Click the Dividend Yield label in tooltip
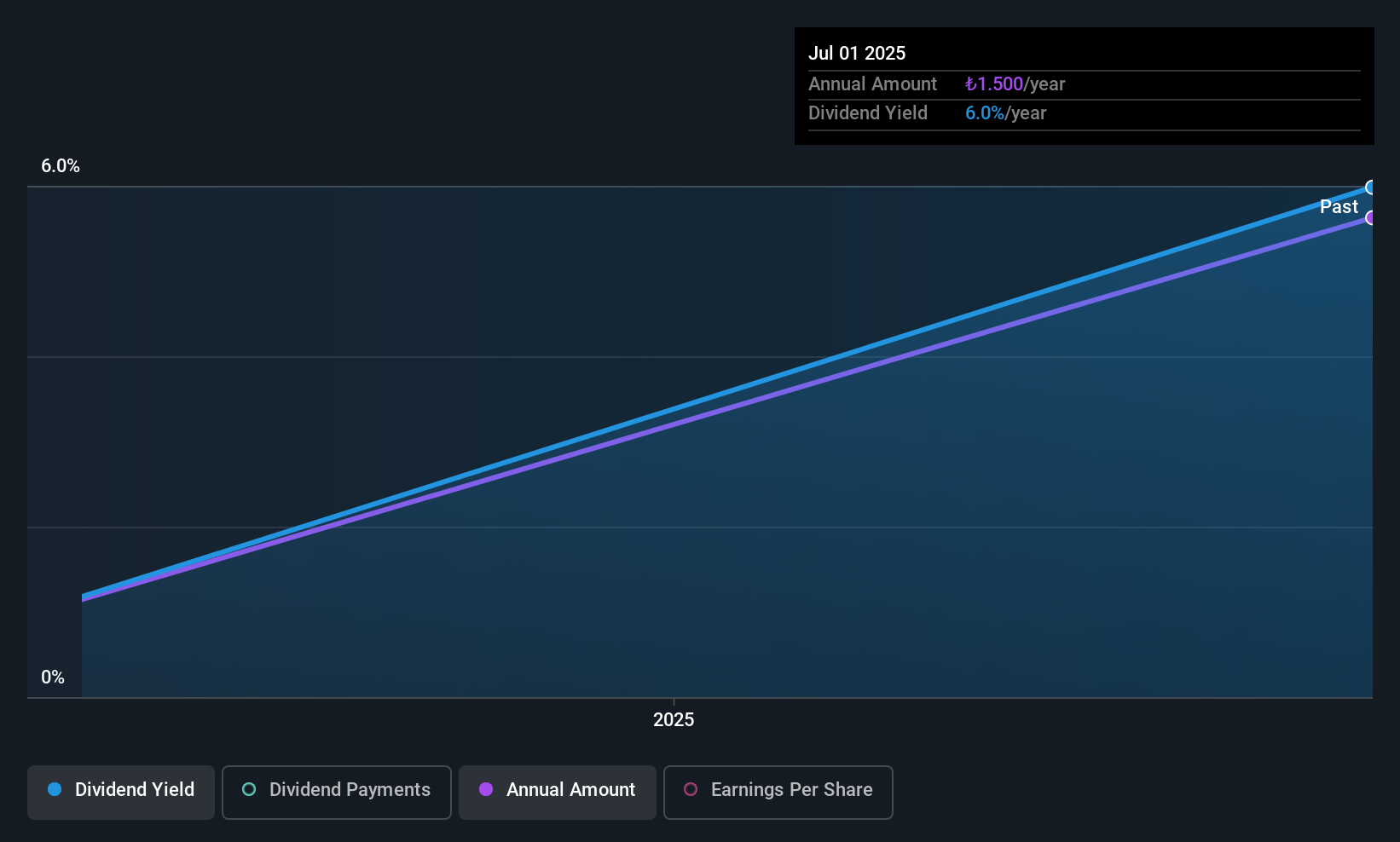1400x842 pixels. 868,112
